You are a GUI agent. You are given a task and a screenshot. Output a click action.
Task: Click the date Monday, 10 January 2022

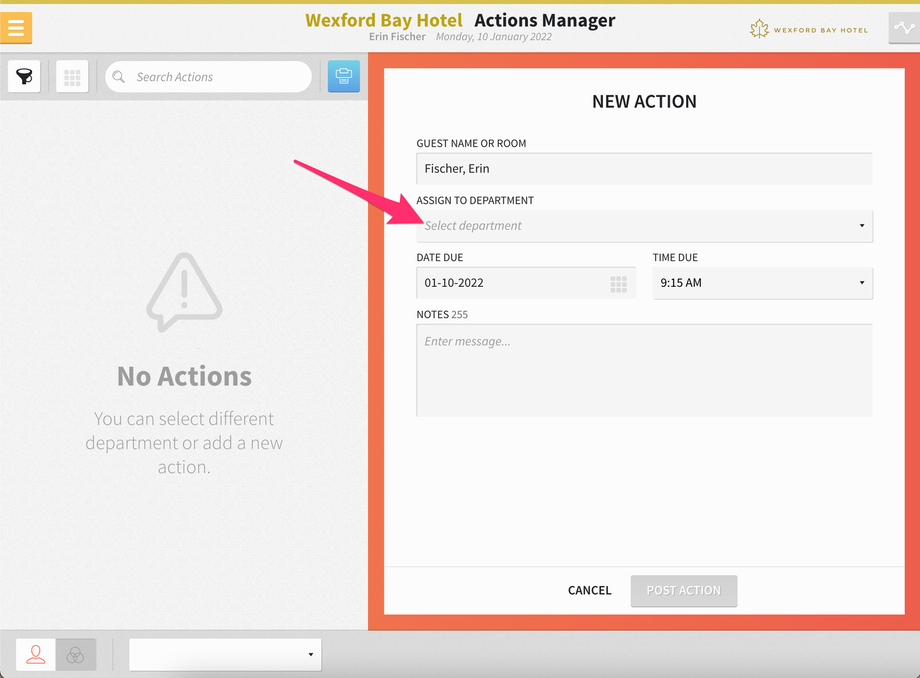click(493, 36)
